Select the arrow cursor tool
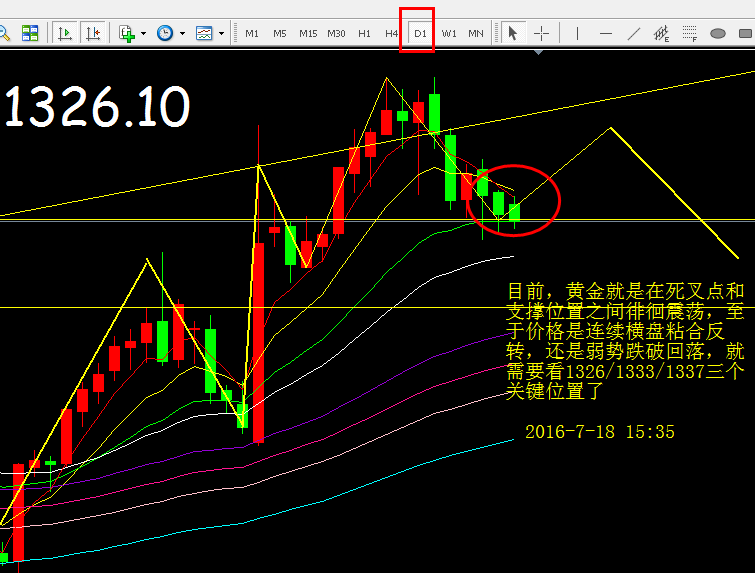This screenshot has width=755, height=573. pyautogui.click(x=513, y=33)
